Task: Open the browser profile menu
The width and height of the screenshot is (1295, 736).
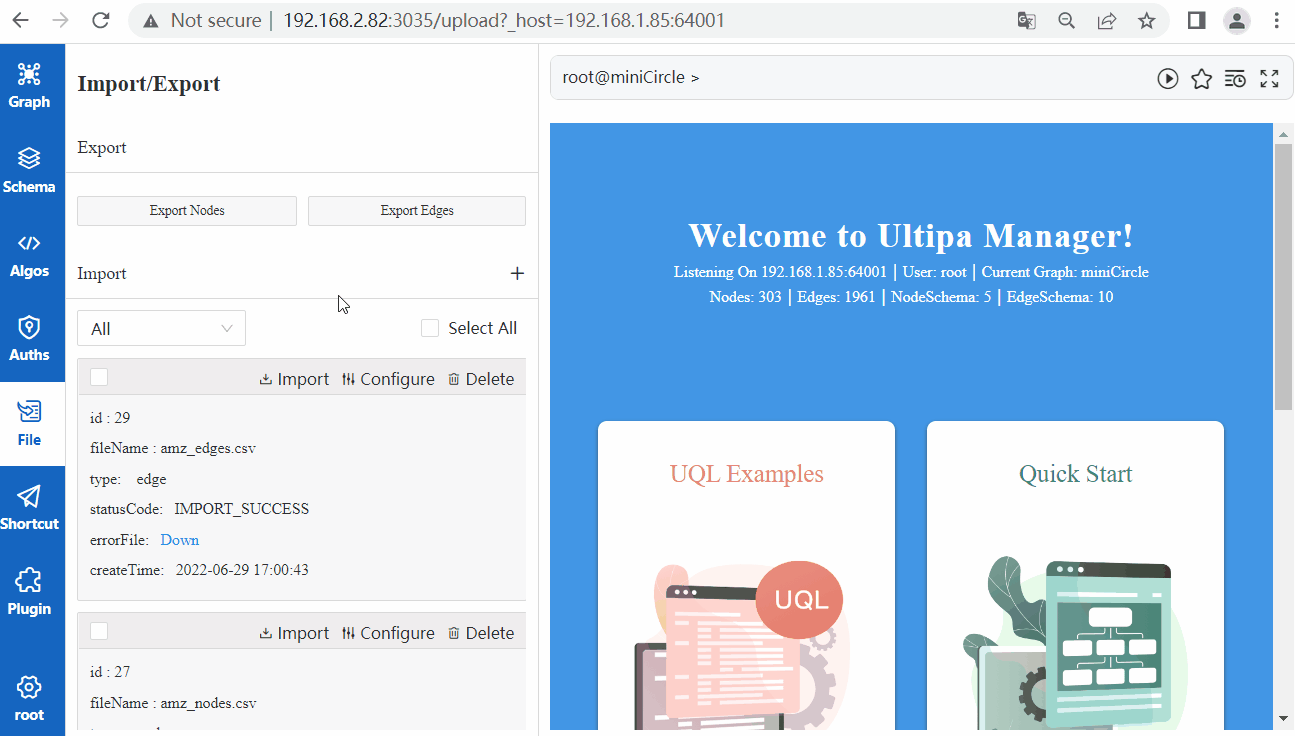Action: (x=1237, y=20)
